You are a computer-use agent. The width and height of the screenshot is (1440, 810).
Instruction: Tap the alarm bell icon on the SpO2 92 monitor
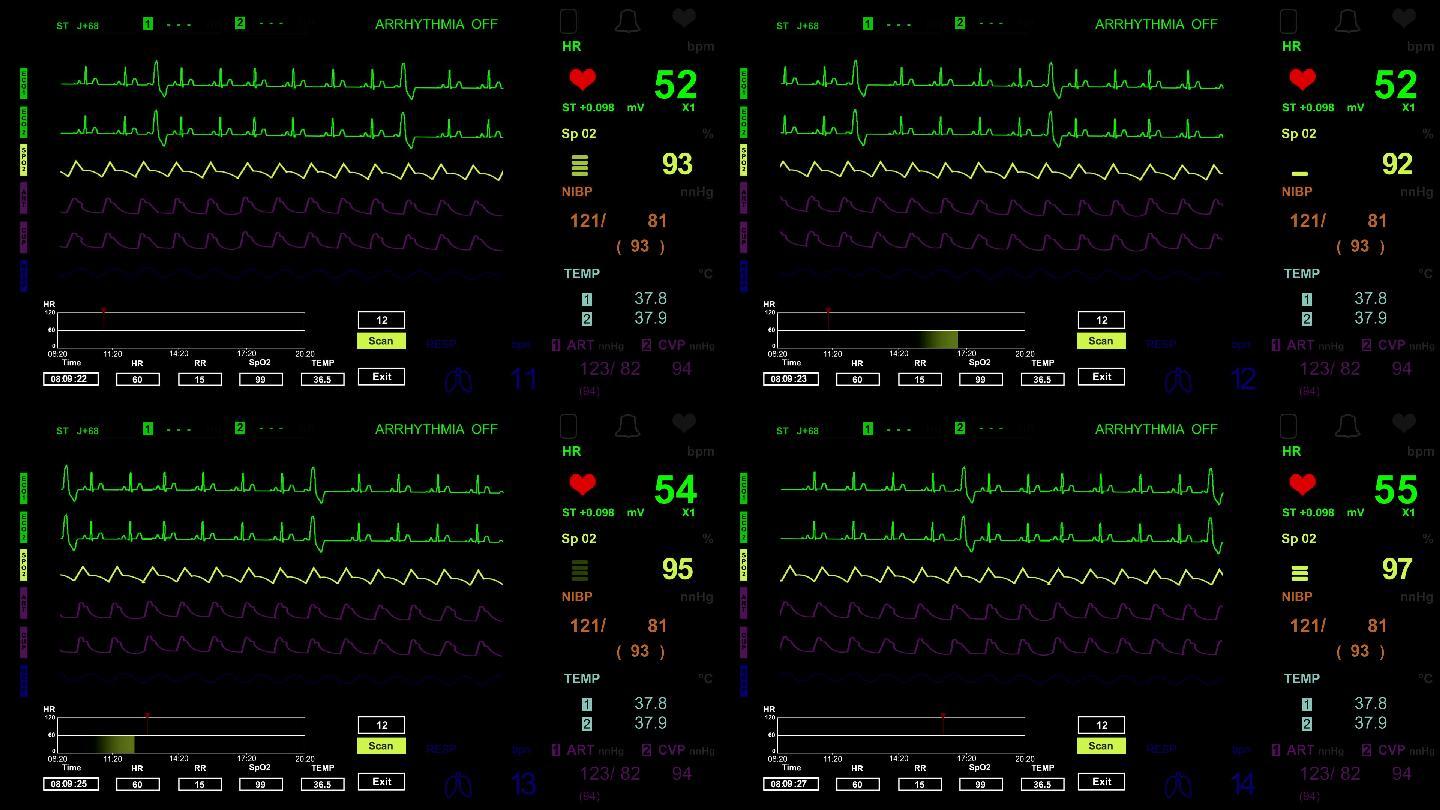1347,21
